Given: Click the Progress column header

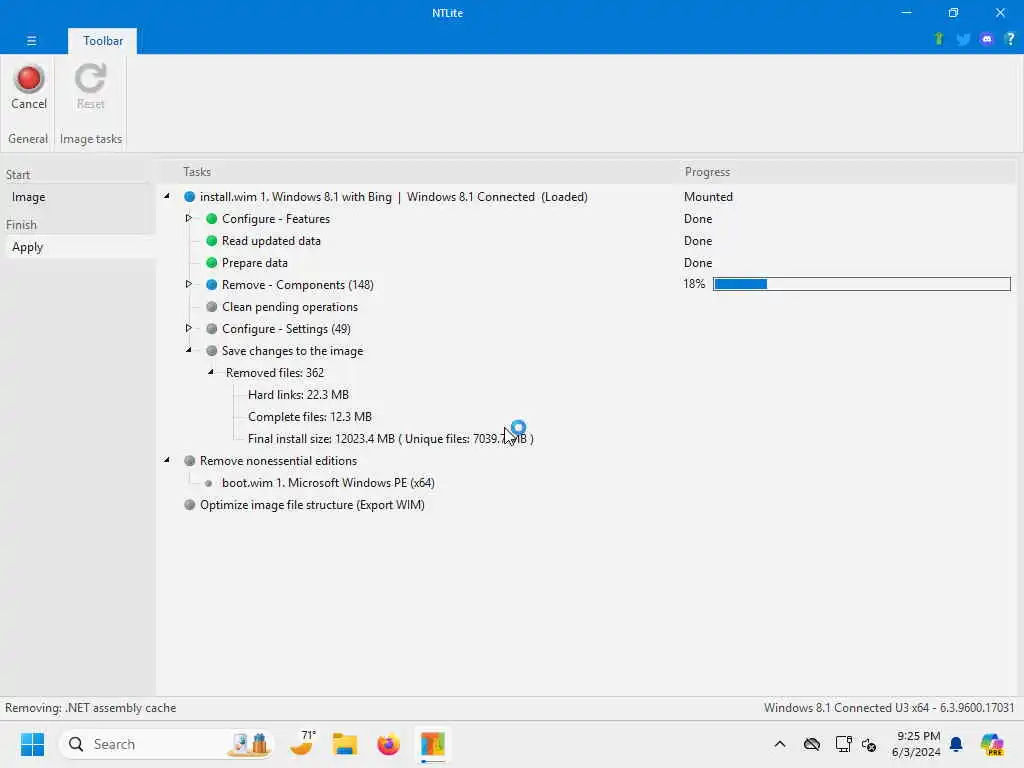Looking at the screenshot, I should tap(707, 172).
